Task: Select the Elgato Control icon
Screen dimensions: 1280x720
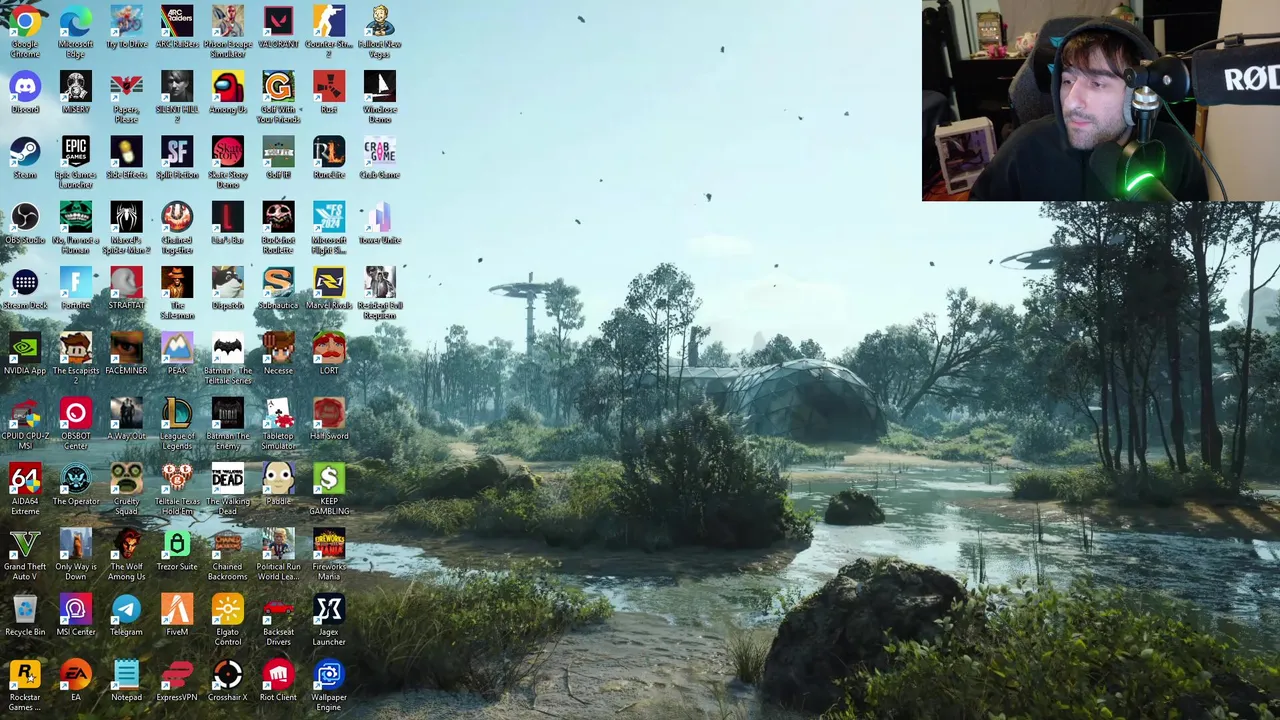Action: click(227, 609)
